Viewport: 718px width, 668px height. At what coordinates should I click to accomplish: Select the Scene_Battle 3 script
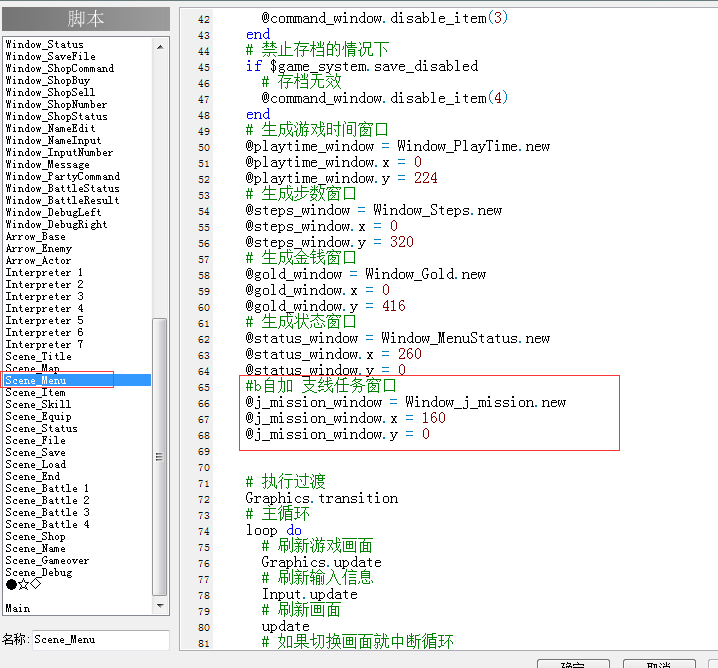(x=47, y=512)
